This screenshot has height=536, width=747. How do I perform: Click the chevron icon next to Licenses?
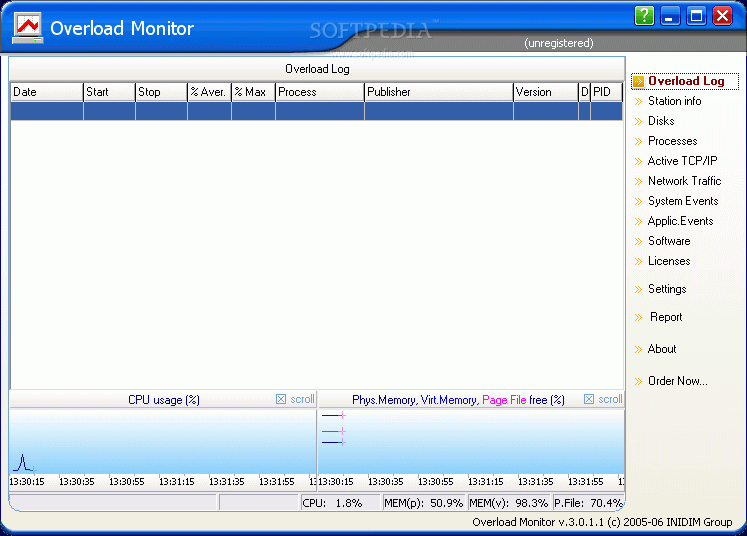[638, 262]
